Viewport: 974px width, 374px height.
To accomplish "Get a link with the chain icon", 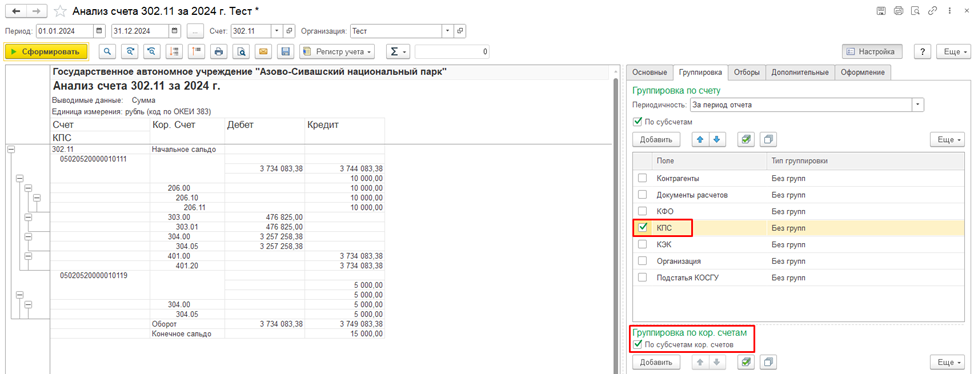I will [x=932, y=11].
